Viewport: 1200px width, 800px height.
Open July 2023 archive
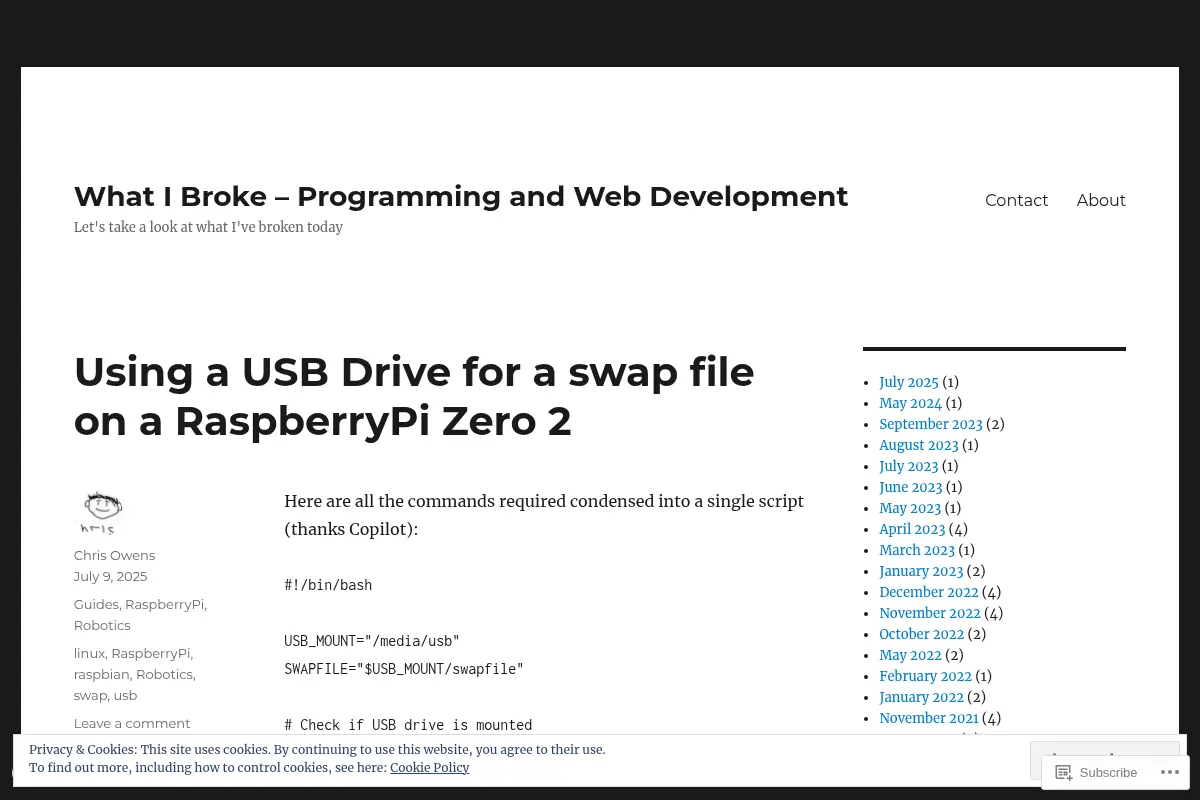[x=908, y=466]
